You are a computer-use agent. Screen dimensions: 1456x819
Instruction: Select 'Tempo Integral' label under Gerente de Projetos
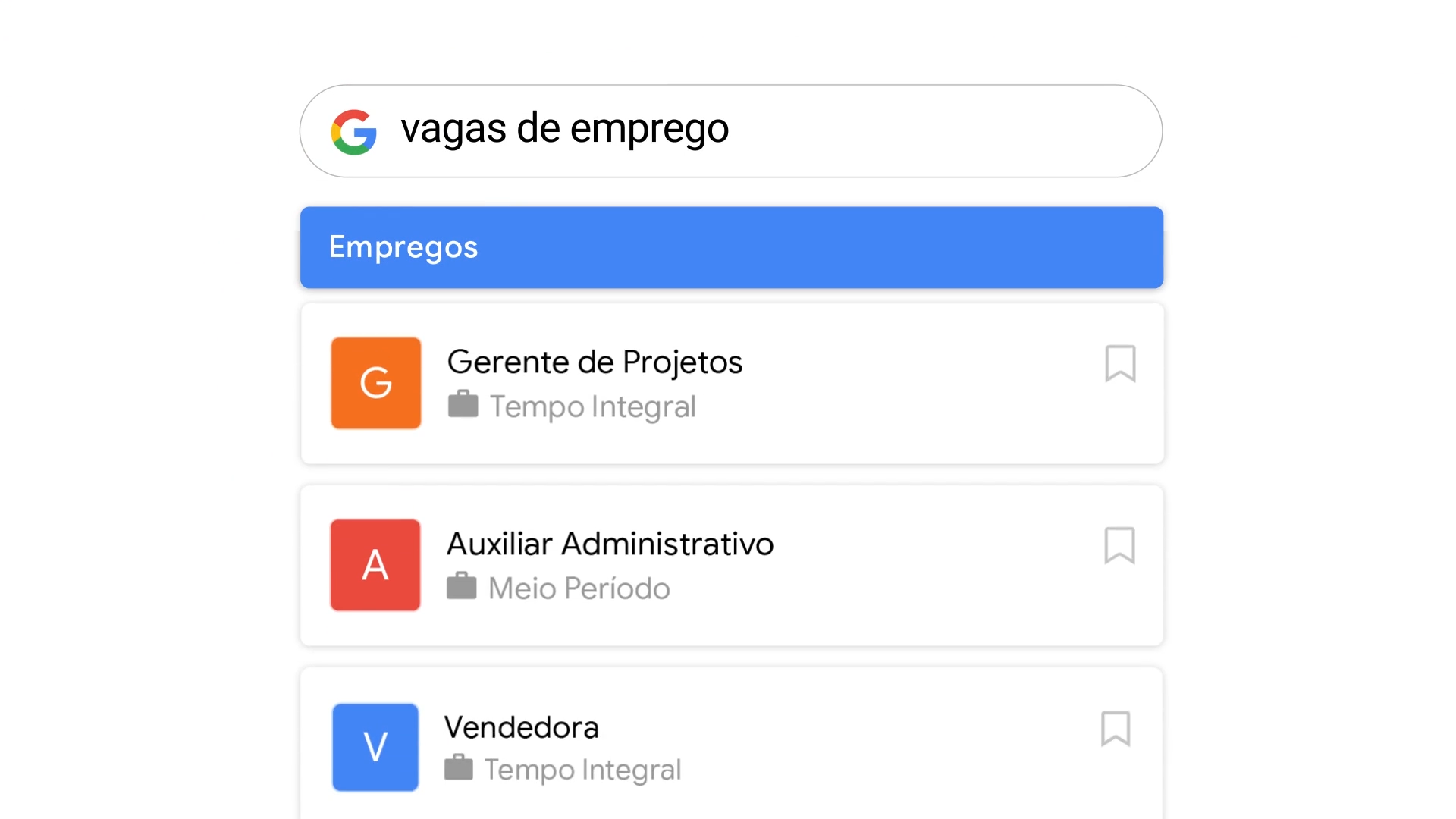pyautogui.click(x=592, y=406)
